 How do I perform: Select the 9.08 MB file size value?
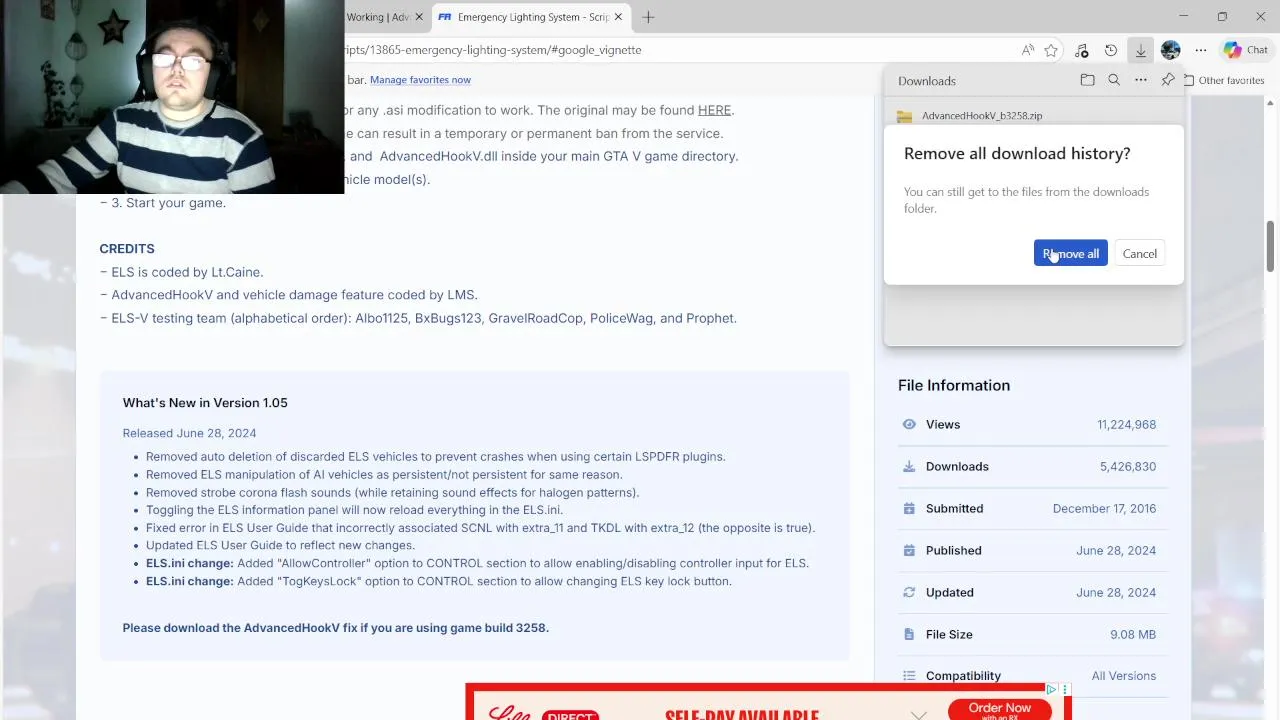[1133, 634]
